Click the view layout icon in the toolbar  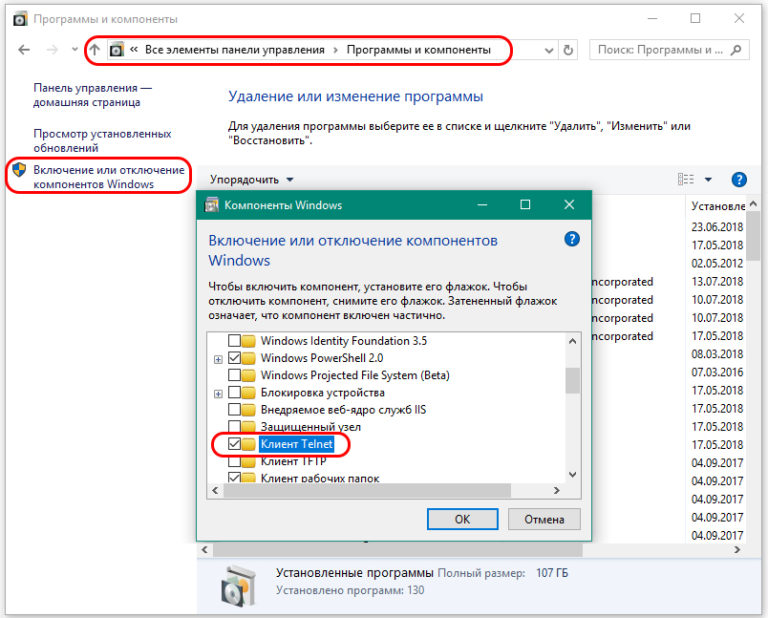pos(686,180)
